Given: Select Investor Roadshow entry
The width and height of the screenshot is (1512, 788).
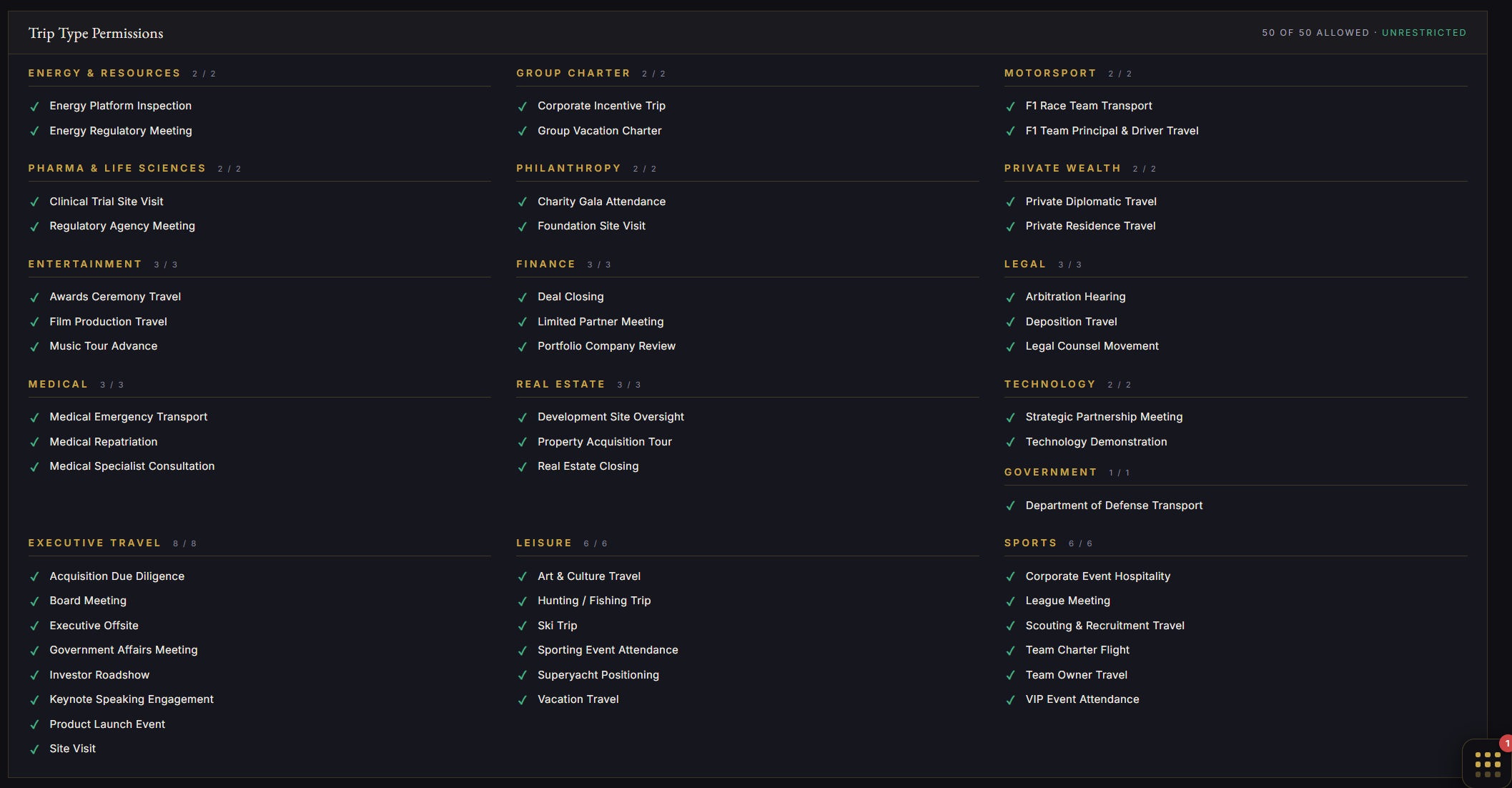Looking at the screenshot, I should (99, 675).
